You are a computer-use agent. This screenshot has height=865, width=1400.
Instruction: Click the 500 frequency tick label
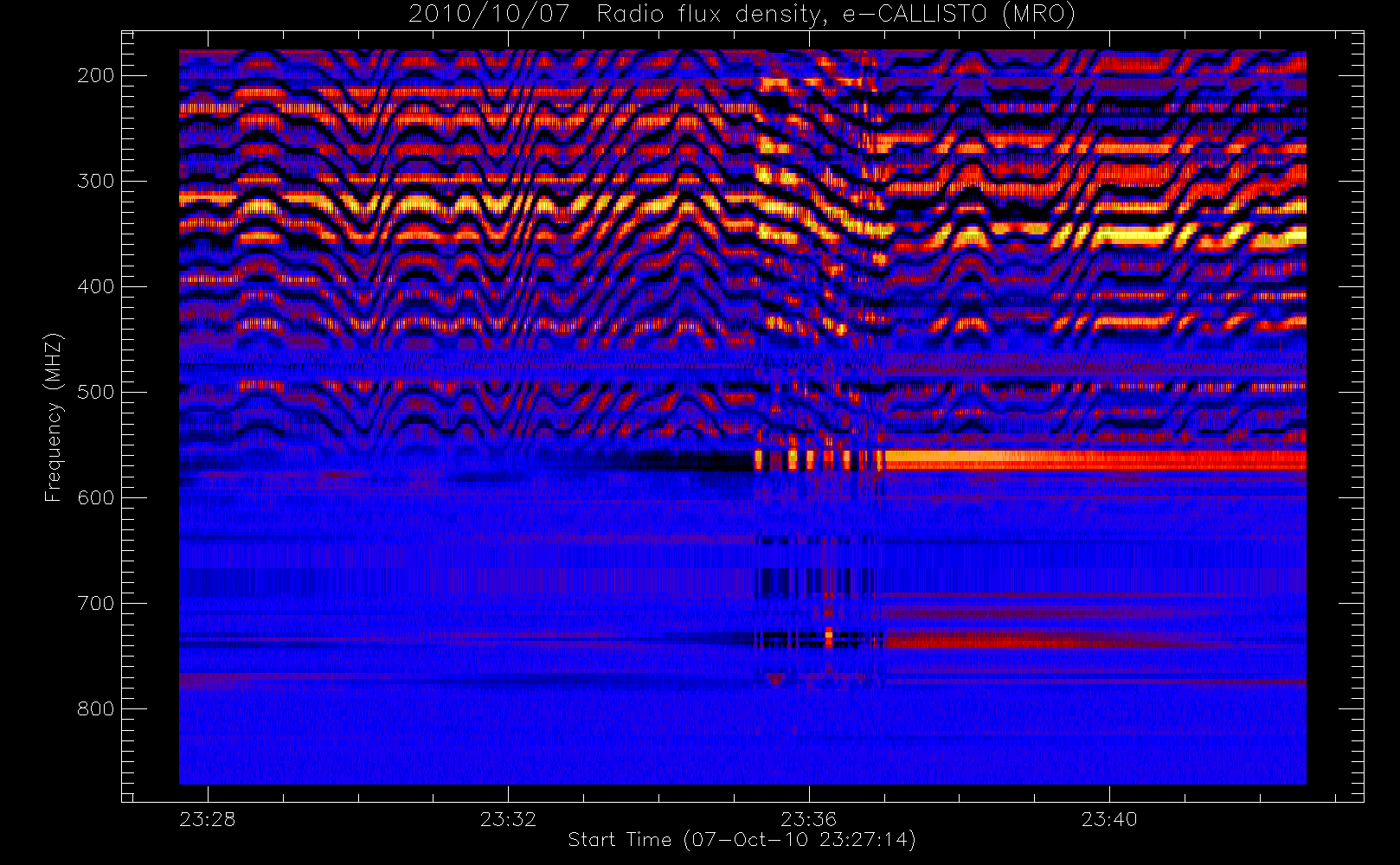96,392
